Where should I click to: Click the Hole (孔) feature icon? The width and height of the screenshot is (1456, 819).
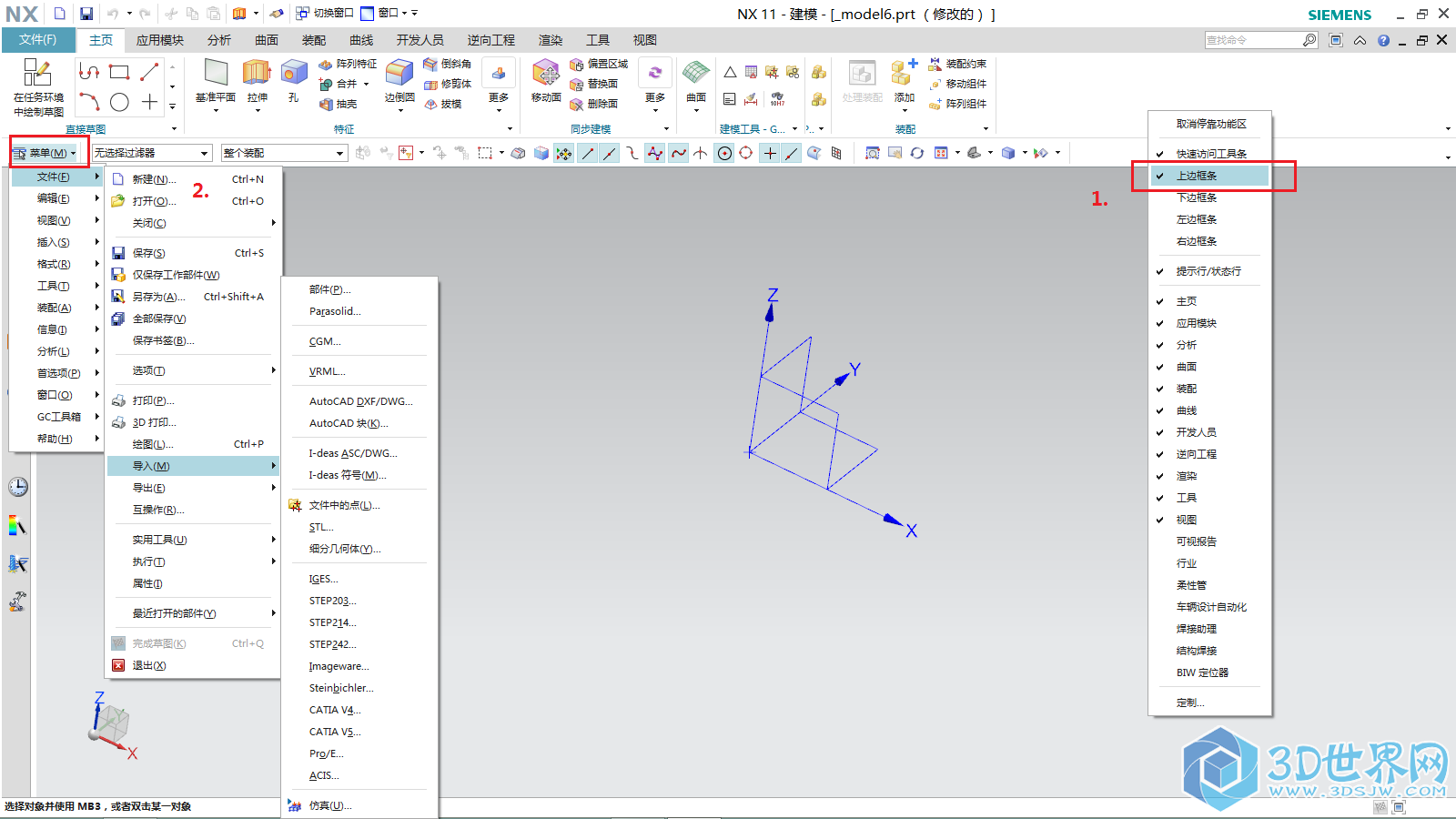click(x=293, y=73)
